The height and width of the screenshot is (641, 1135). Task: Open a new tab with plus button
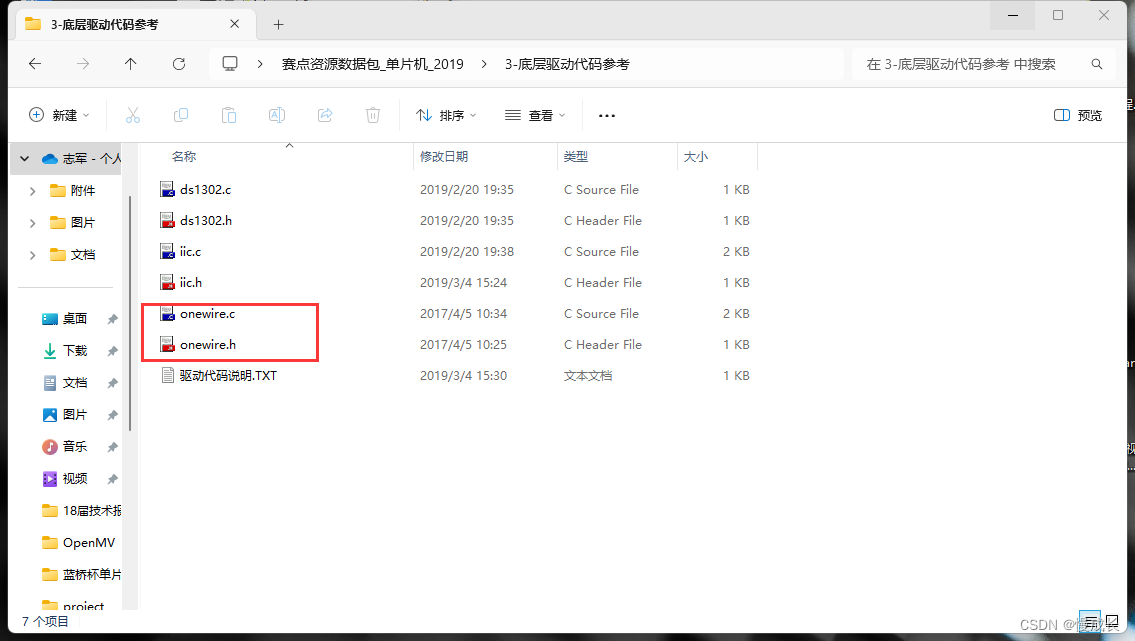pyautogui.click(x=278, y=25)
